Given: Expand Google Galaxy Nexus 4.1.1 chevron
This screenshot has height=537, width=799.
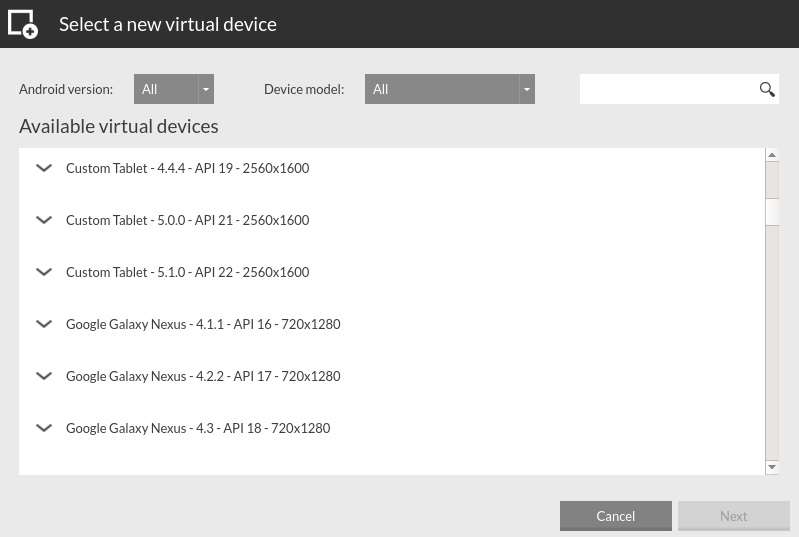Looking at the screenshot, I should coord(44,324).
